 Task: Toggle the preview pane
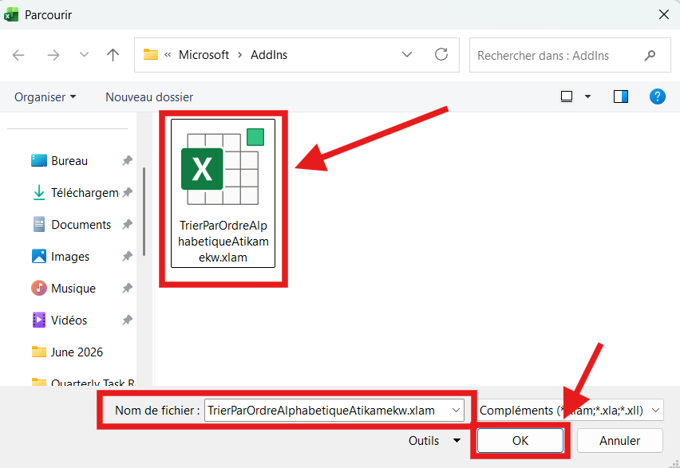621,96
